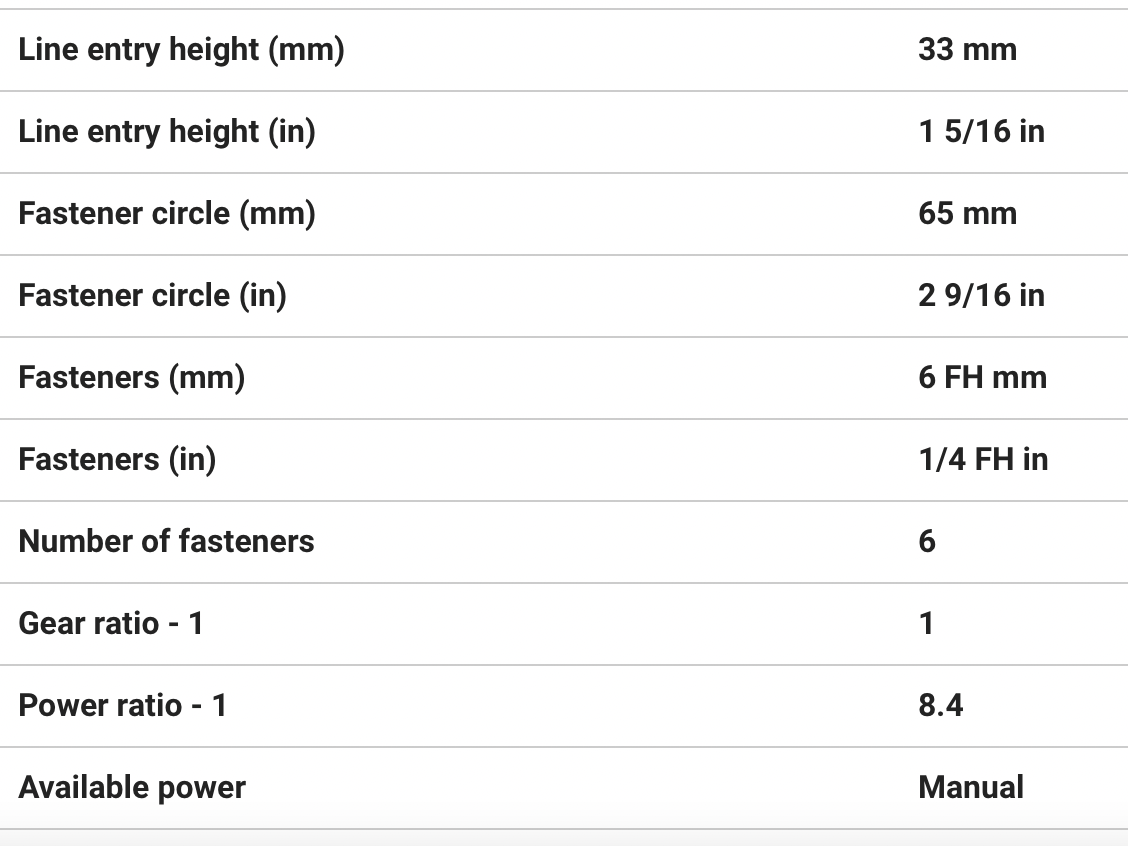Click the "Fastener circle (mm)" label
1128x846 pixels.
pos(167,213)
